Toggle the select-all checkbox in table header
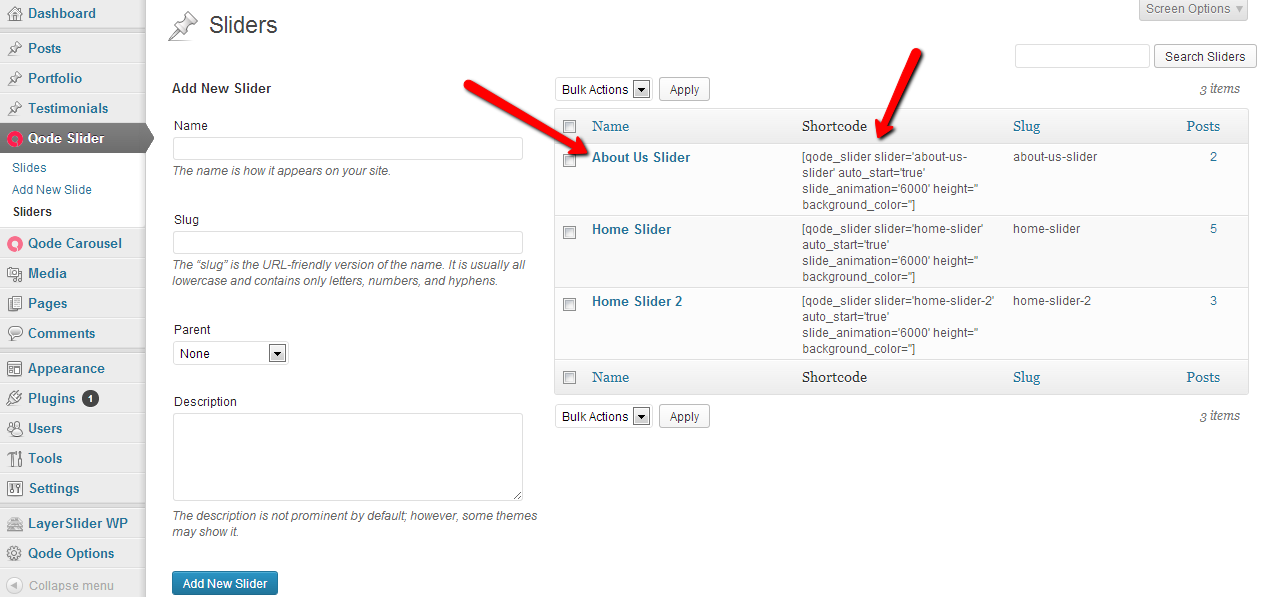Image resolution: width=1272 pixels, height=597 pixels. [x=570, y=127]
